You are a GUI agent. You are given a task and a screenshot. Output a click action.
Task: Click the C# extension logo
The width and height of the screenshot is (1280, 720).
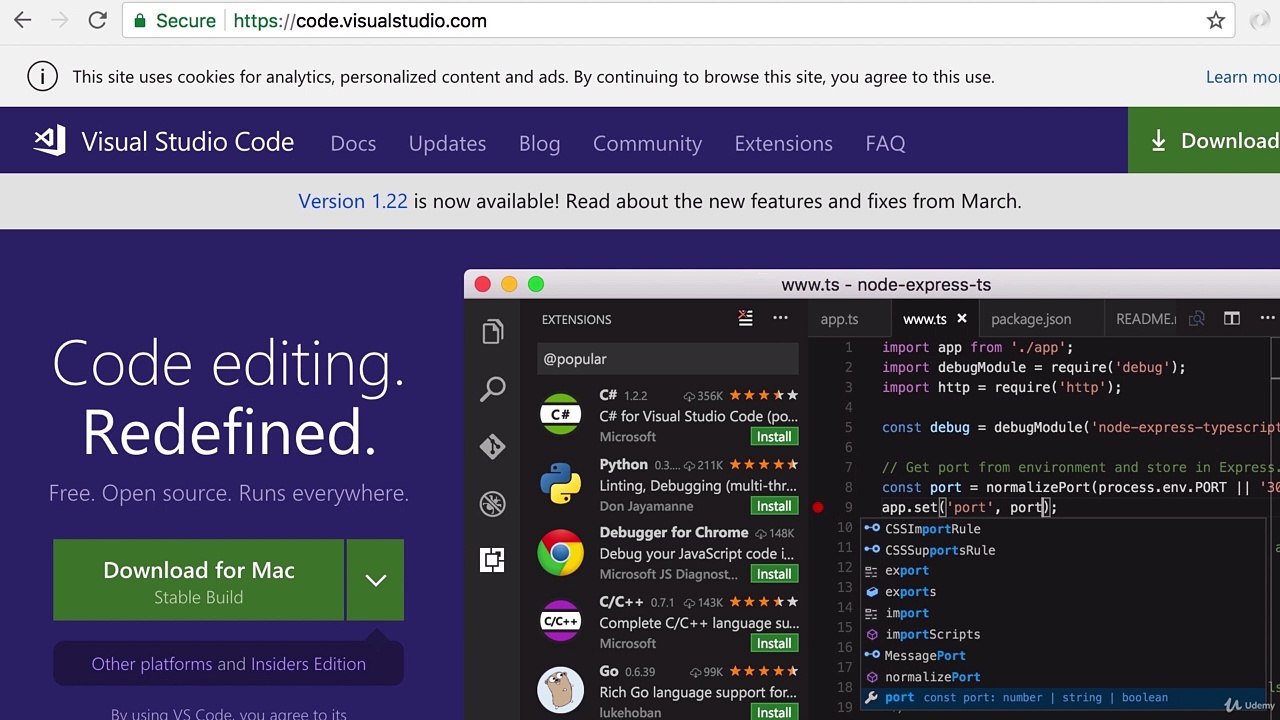(x=560, y=415)
